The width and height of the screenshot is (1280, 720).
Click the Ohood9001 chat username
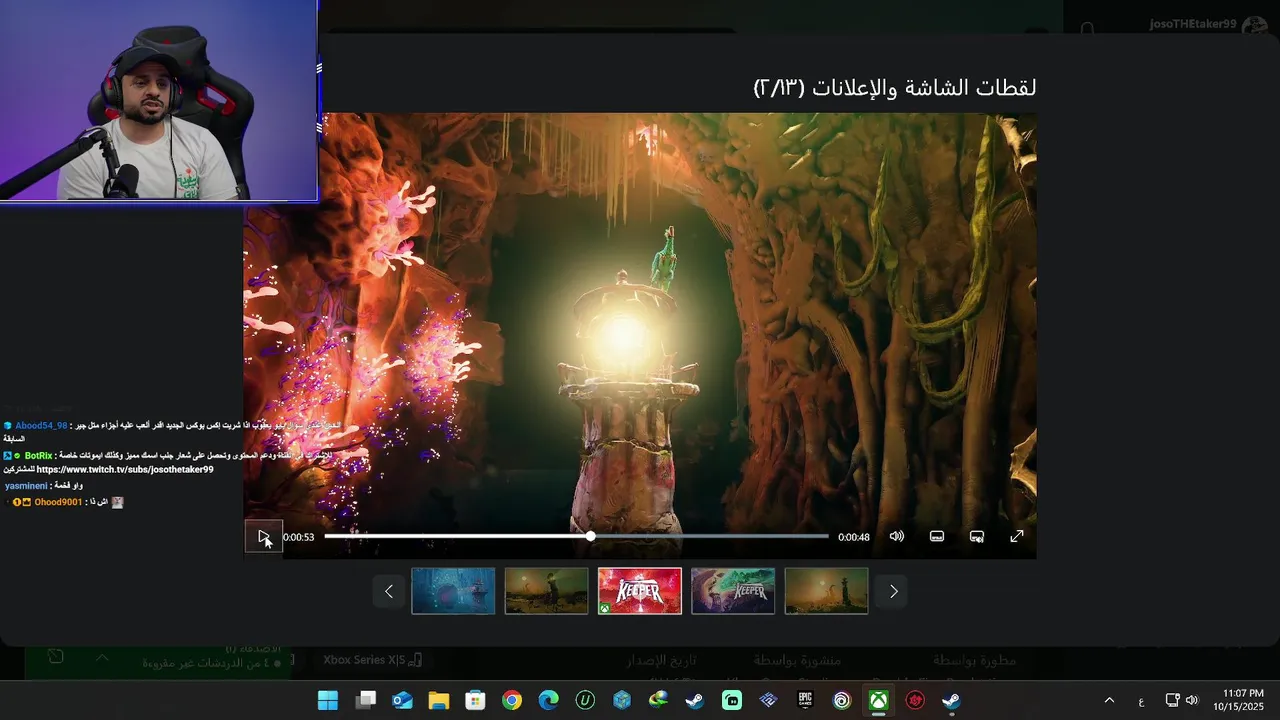[58, 502]
